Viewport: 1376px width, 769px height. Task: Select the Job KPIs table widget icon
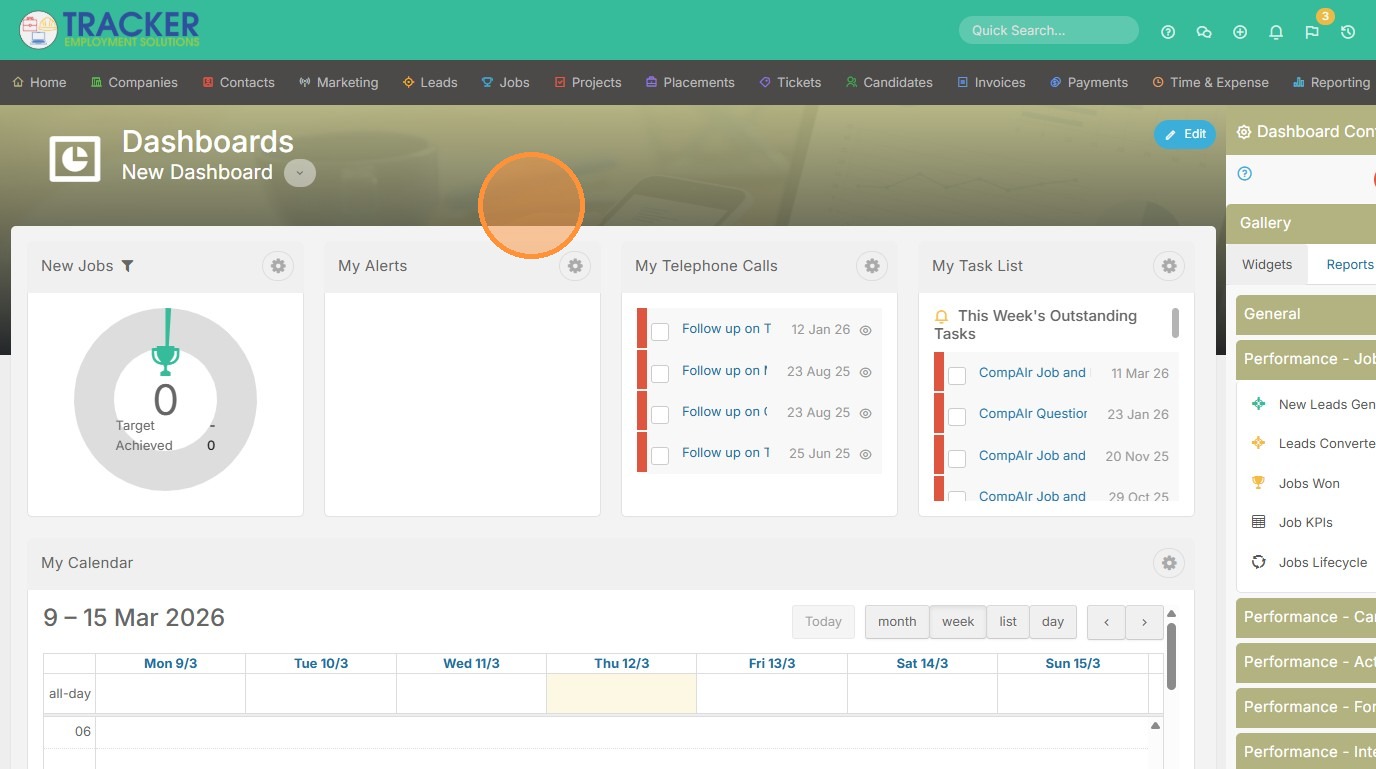1259,522
